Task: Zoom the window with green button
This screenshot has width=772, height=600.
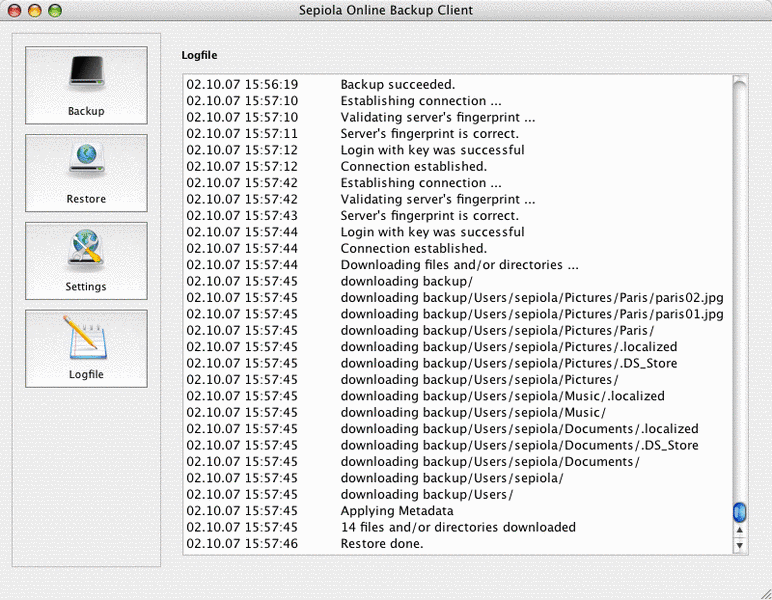Action: 55,10
